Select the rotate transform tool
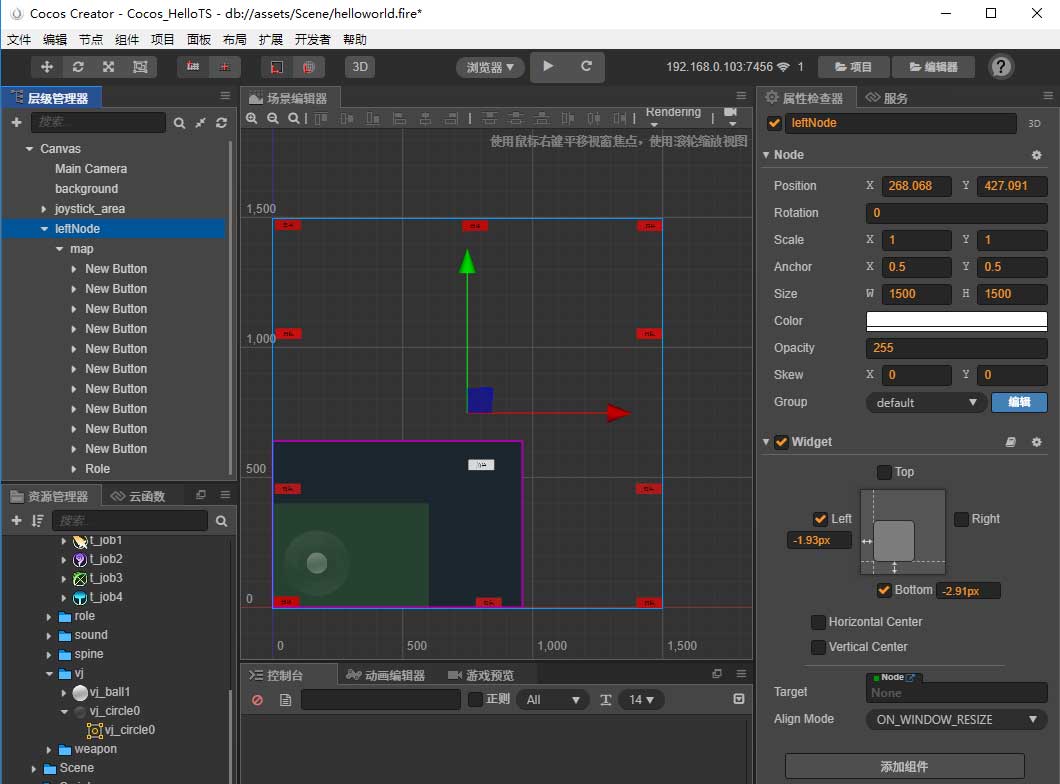1060x784 pixels. tap(78, 67)
